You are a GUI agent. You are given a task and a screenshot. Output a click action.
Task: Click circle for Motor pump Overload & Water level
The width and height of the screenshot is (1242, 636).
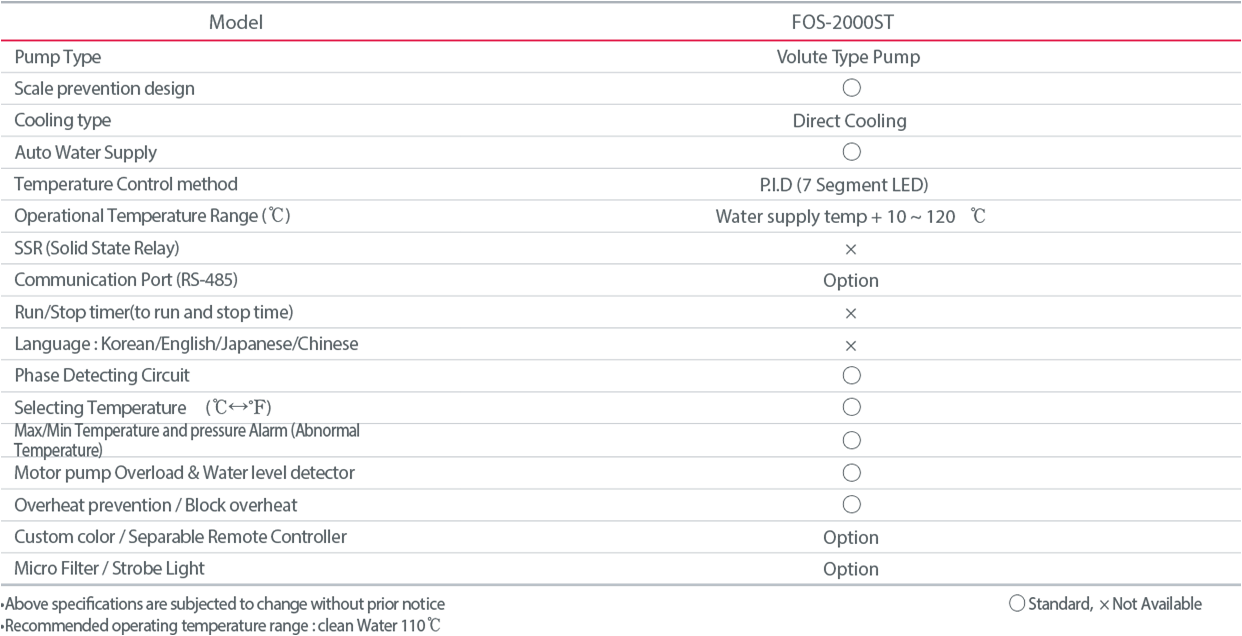coord(851,472)
